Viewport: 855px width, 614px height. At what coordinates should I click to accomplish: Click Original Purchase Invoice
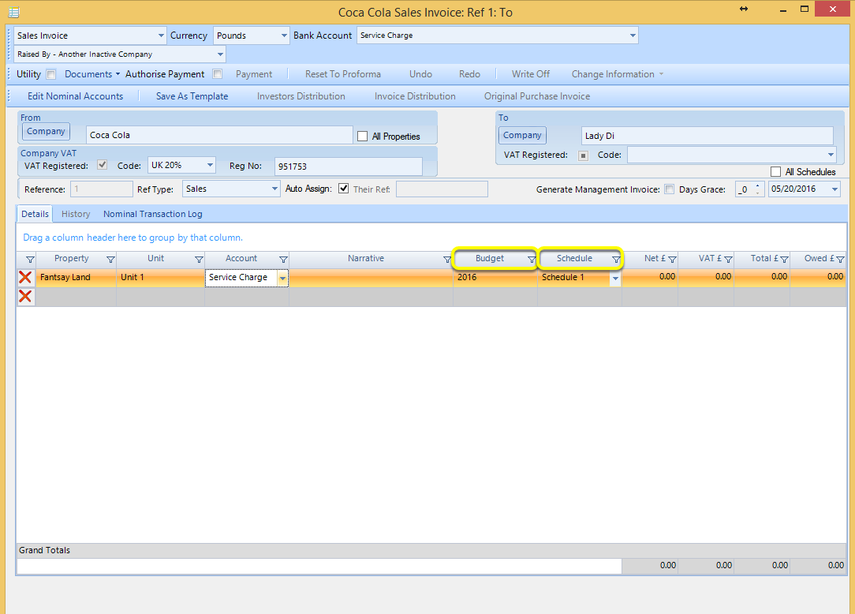click(x=537, y=96)
